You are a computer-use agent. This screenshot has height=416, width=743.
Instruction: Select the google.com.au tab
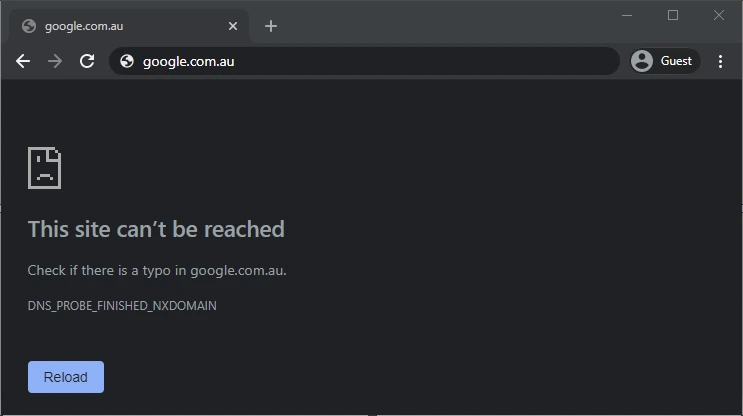129,26
